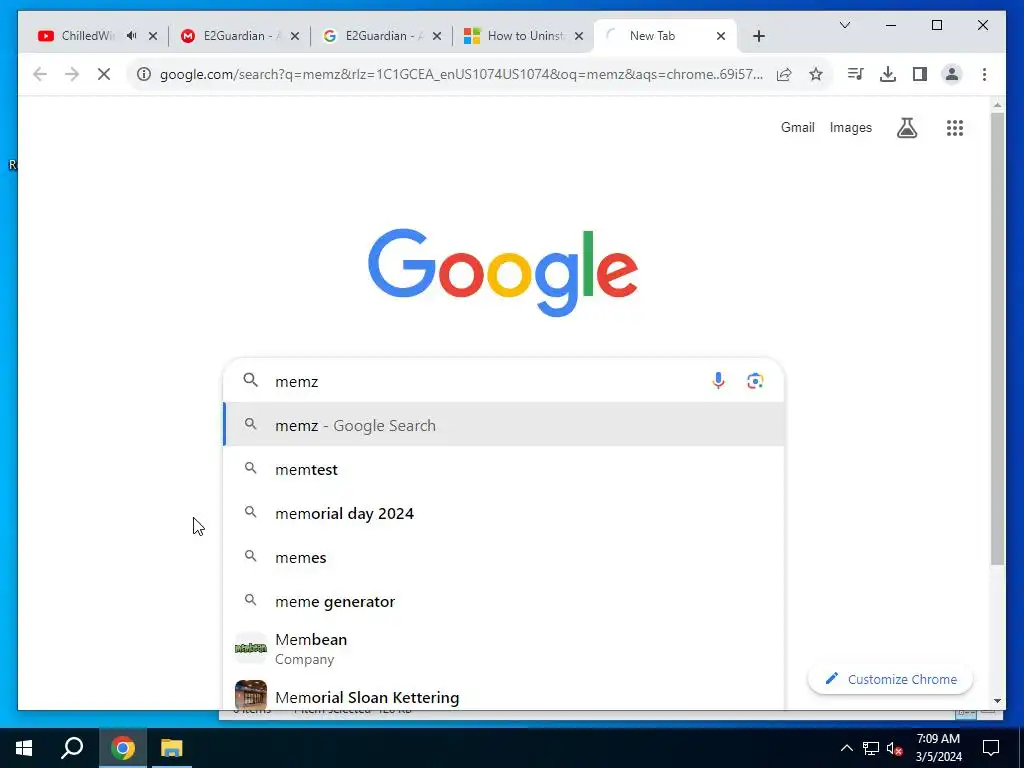Open the media control icon
Screen dimensions: 1024x768
855,74
